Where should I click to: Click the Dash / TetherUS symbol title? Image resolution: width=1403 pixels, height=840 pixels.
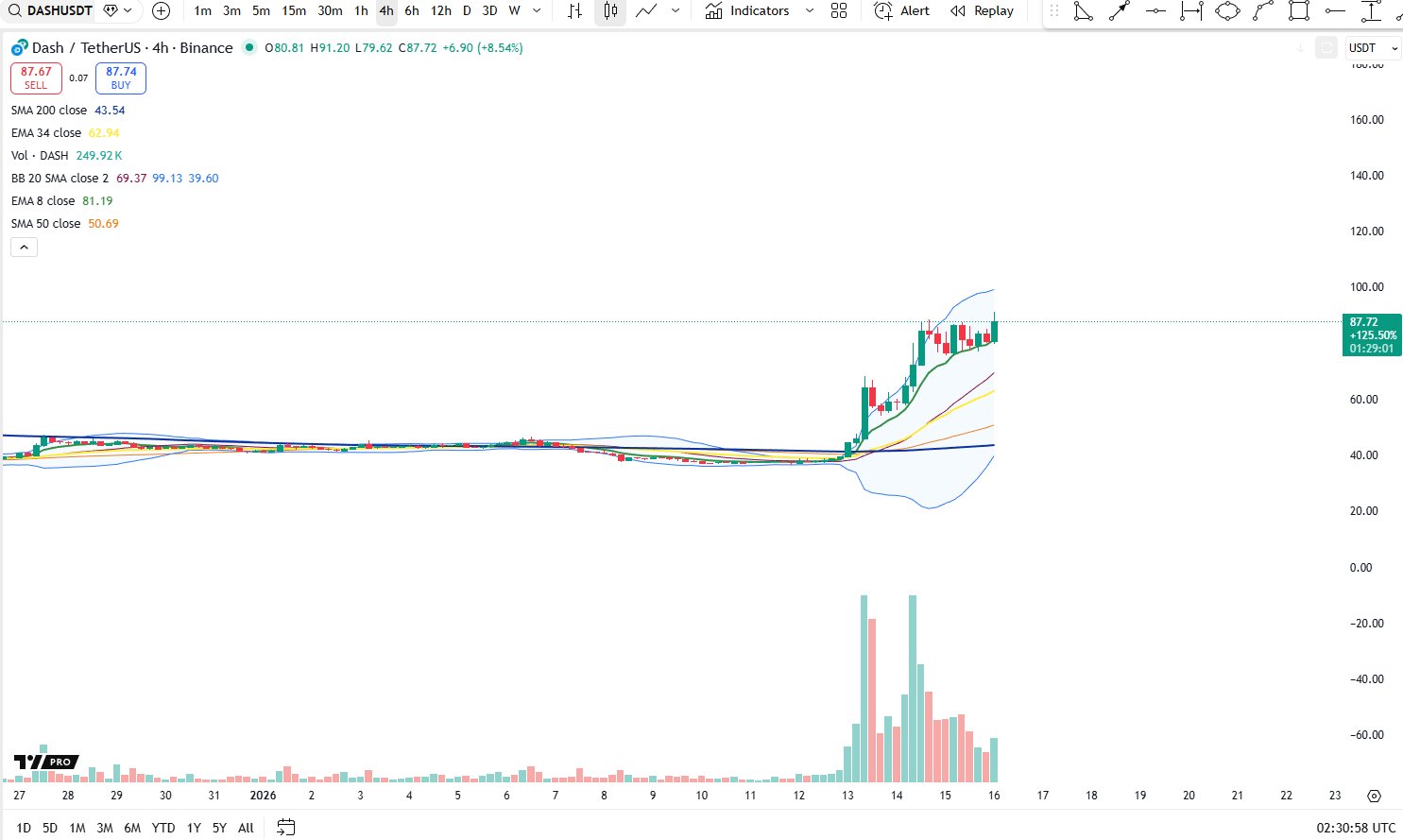click(132, 48)
